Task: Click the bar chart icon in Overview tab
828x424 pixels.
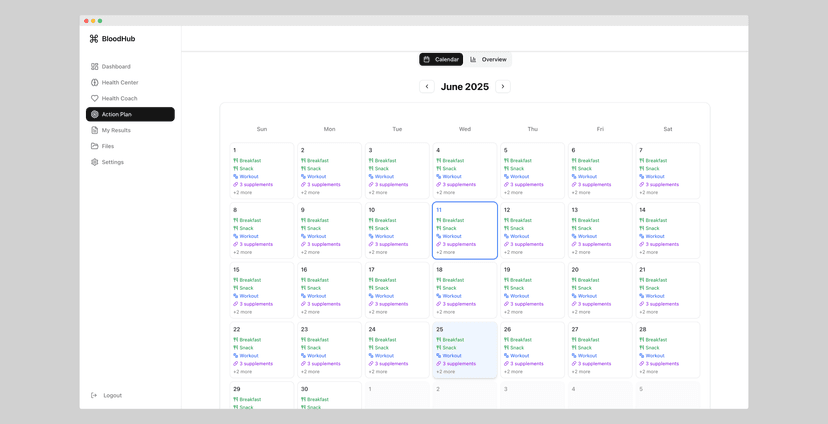Action: coord(473,59)
